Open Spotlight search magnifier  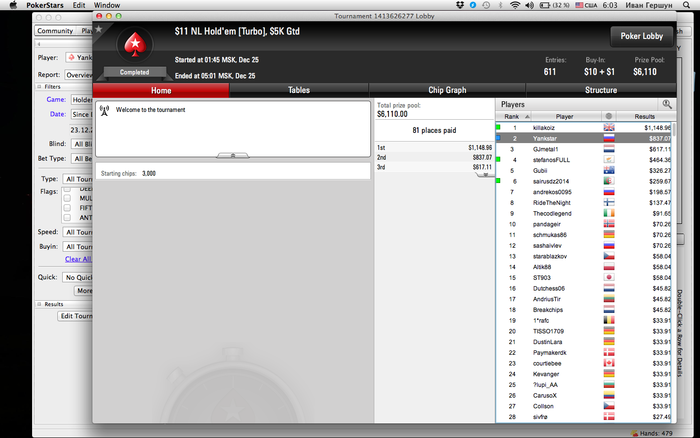687,5
